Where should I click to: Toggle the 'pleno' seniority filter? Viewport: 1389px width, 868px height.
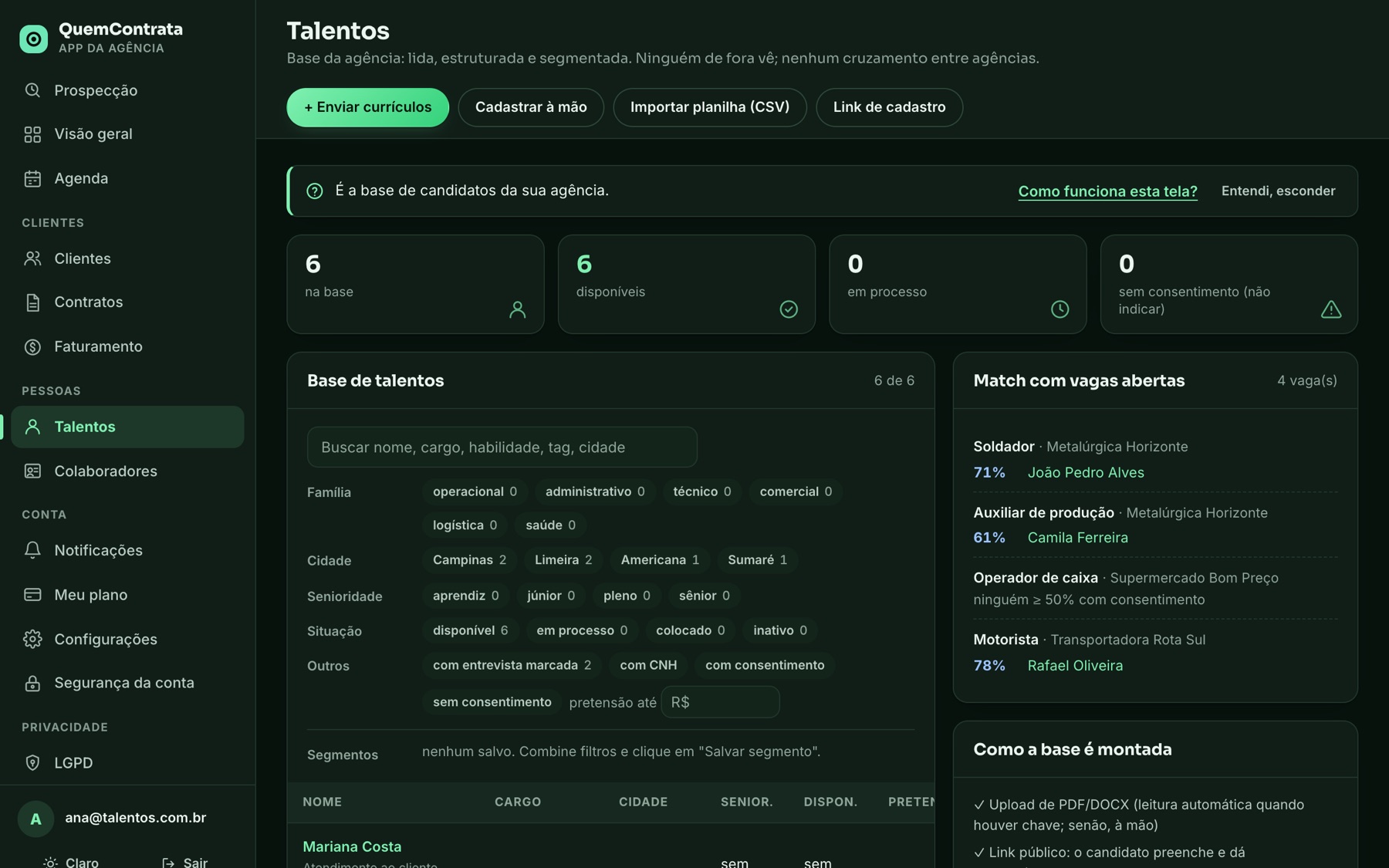click(x=627, y=596)
